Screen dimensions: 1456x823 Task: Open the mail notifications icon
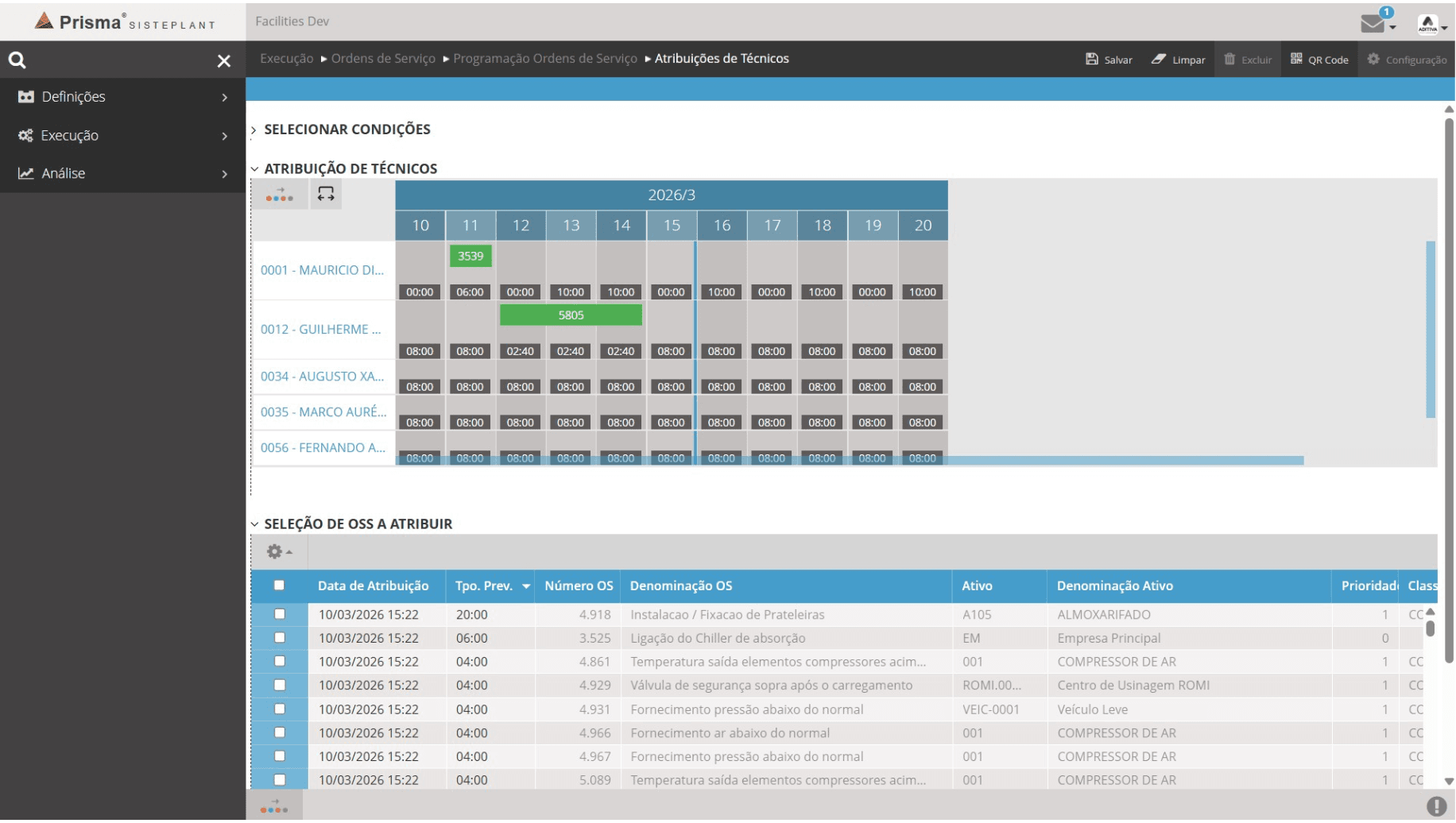pyautogui.click(x=1373, y=24)
